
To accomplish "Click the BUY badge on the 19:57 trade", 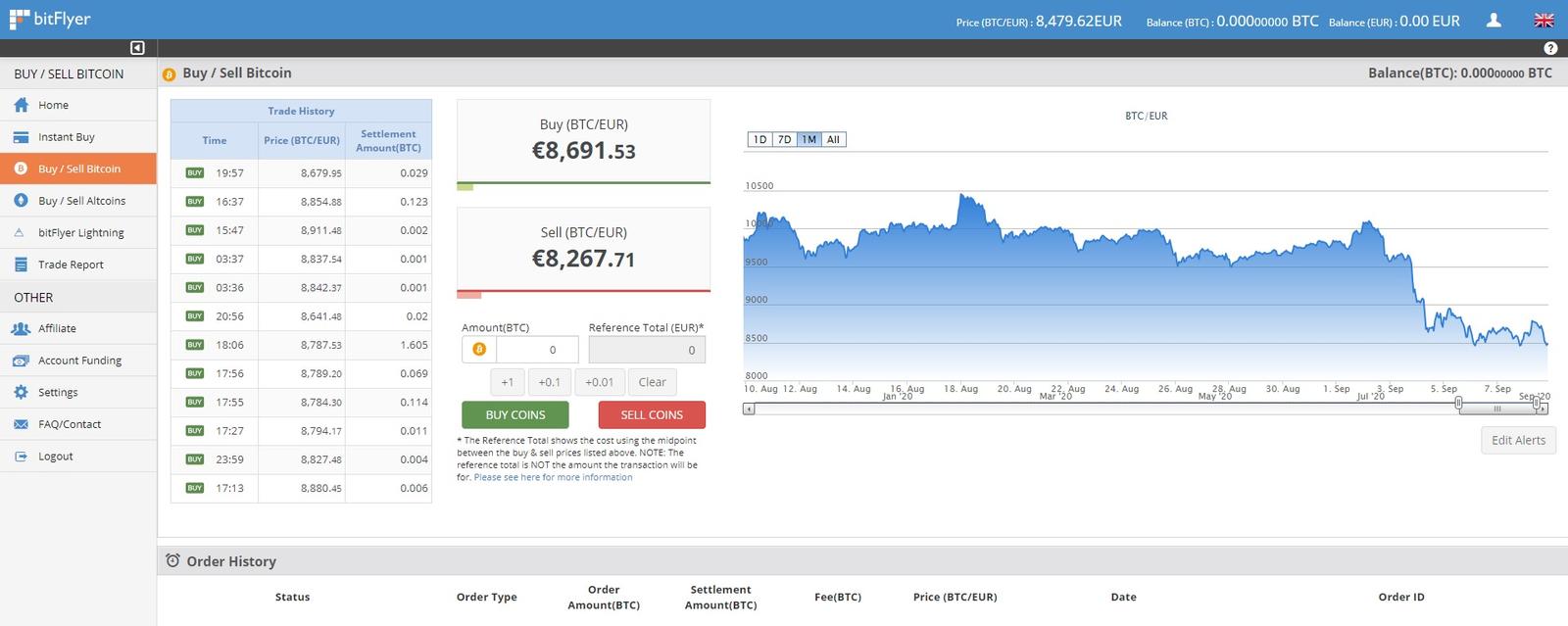I will (x=195, y=172).
